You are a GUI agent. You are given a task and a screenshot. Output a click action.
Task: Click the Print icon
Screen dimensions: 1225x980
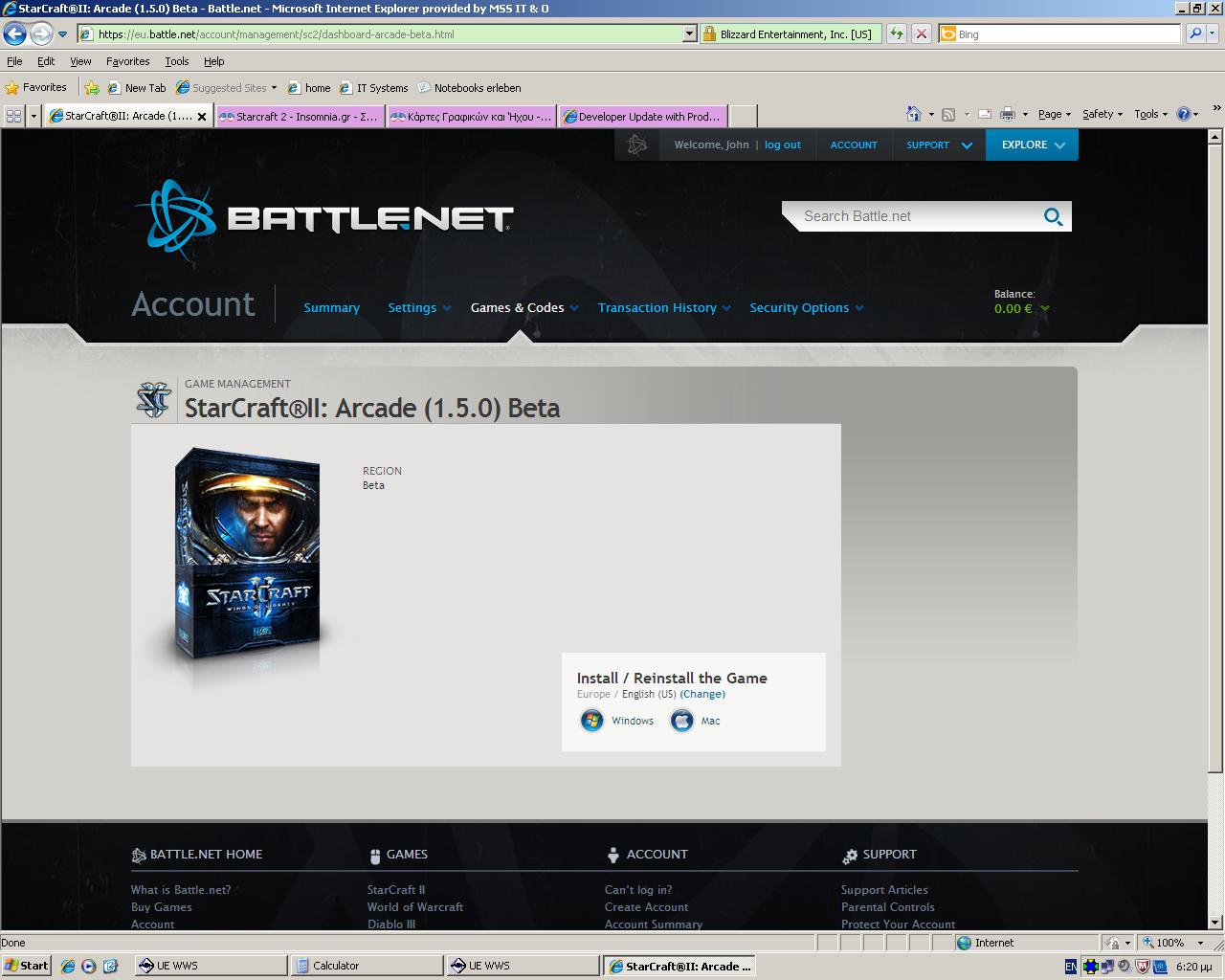1008,114
